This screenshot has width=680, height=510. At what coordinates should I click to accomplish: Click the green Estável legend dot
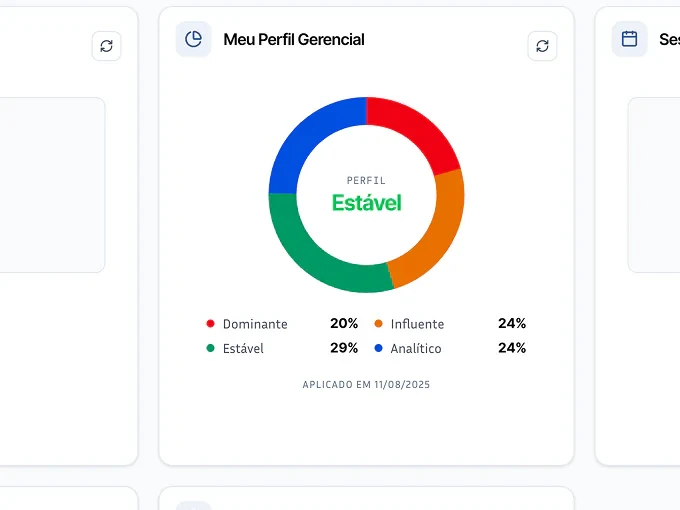coord(210,348)
